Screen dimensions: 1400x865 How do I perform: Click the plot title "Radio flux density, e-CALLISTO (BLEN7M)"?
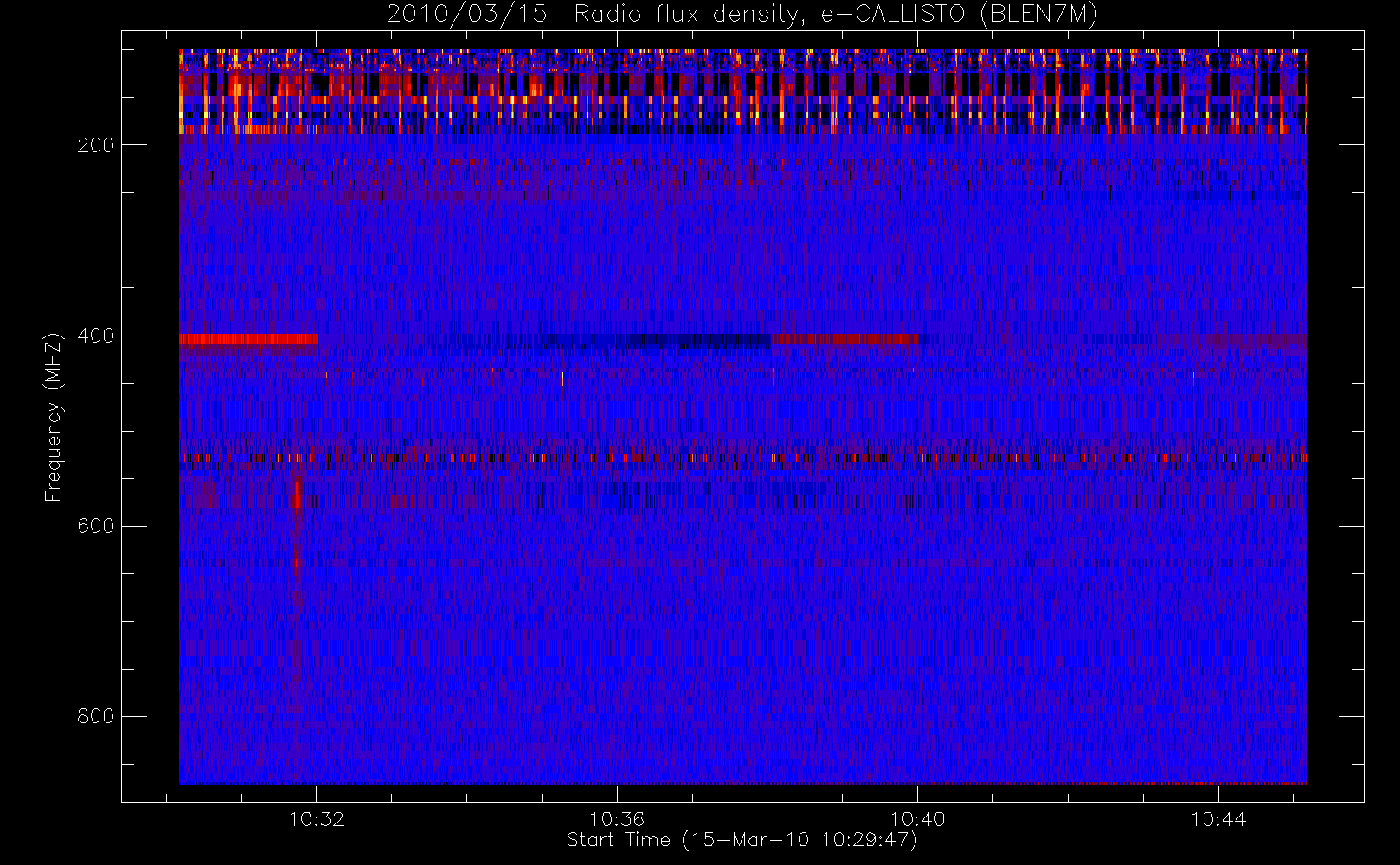pyautogui.click(x=836, y=15)
